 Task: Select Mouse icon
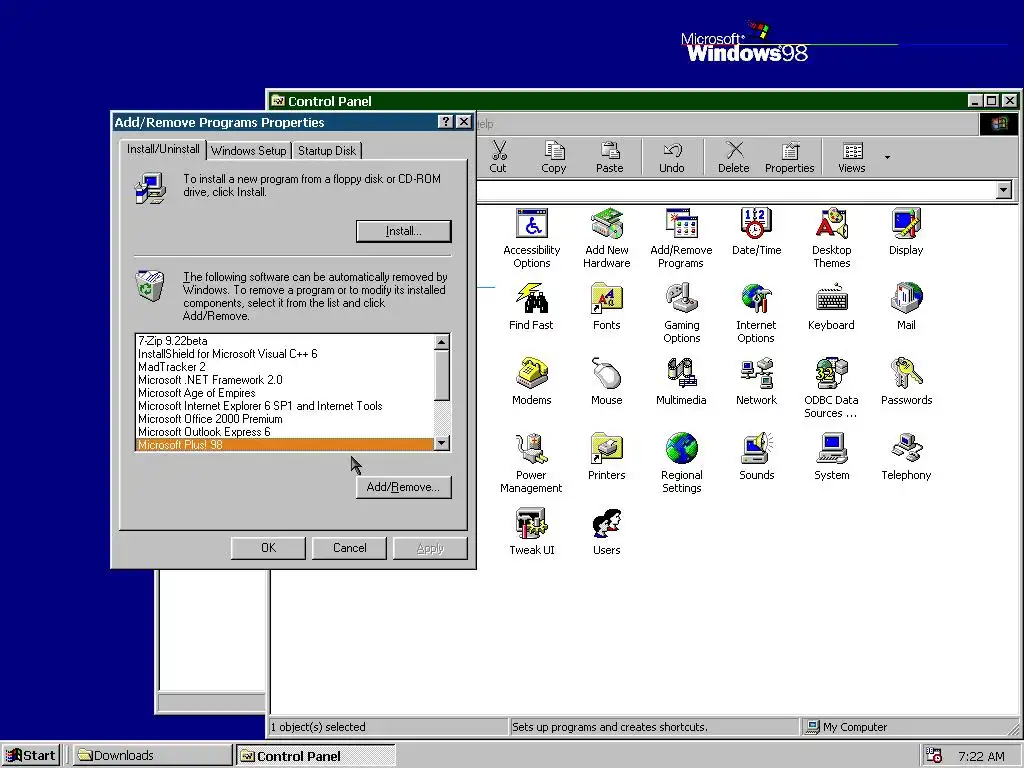point(607,381)
